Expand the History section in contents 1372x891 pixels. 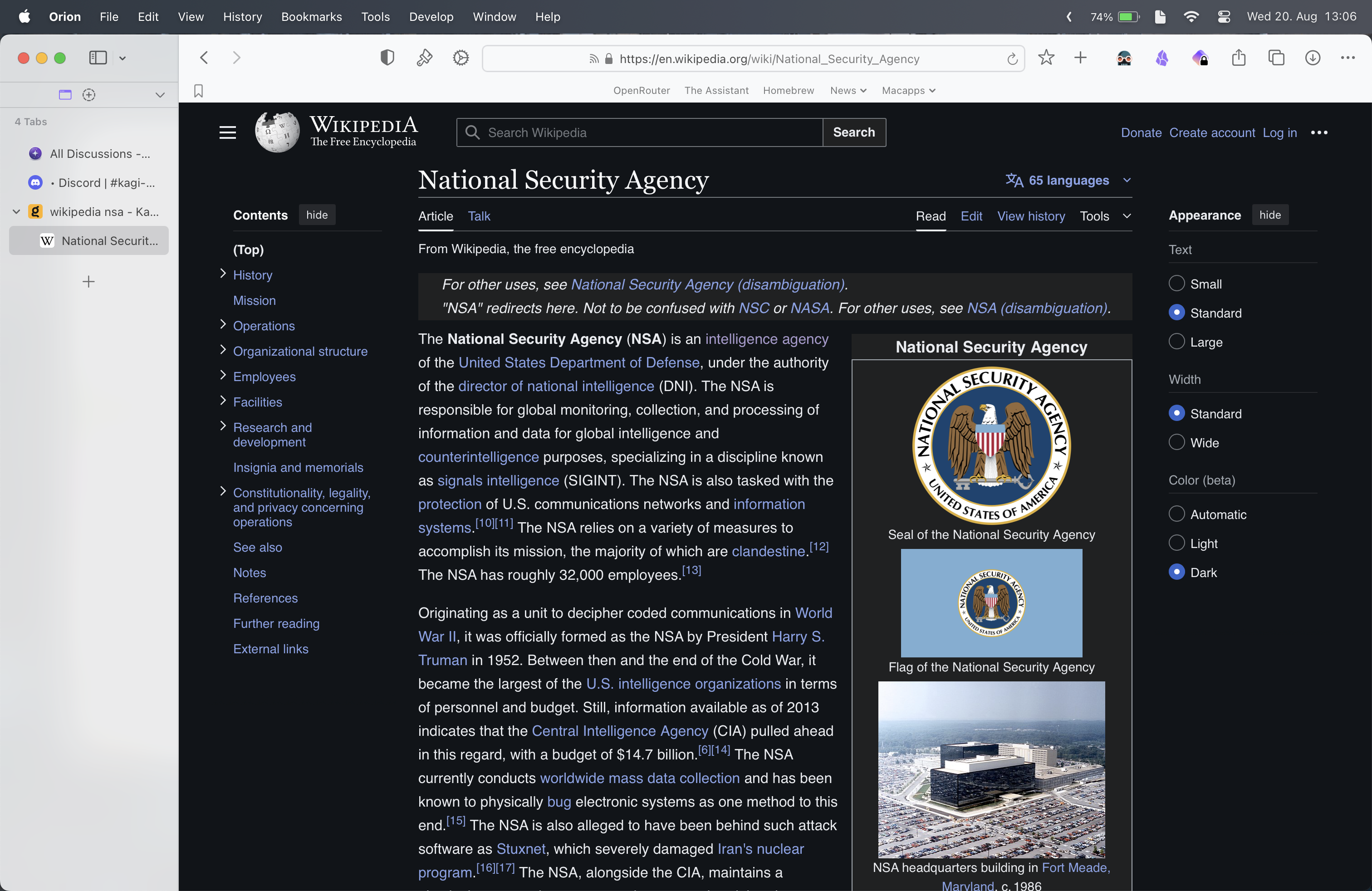click(x=223, y=274)
